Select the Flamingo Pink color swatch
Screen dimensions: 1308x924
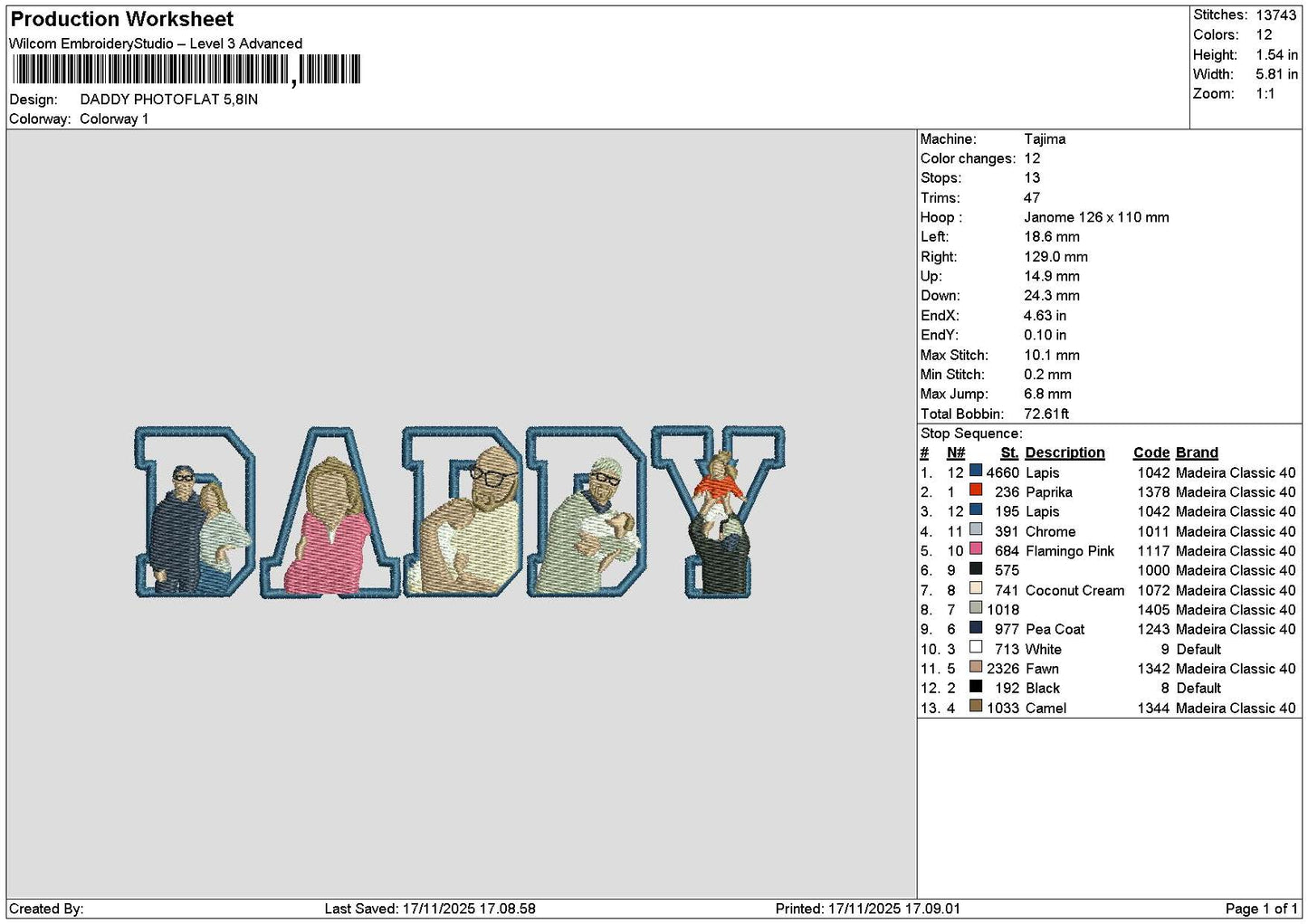point(976,549)
